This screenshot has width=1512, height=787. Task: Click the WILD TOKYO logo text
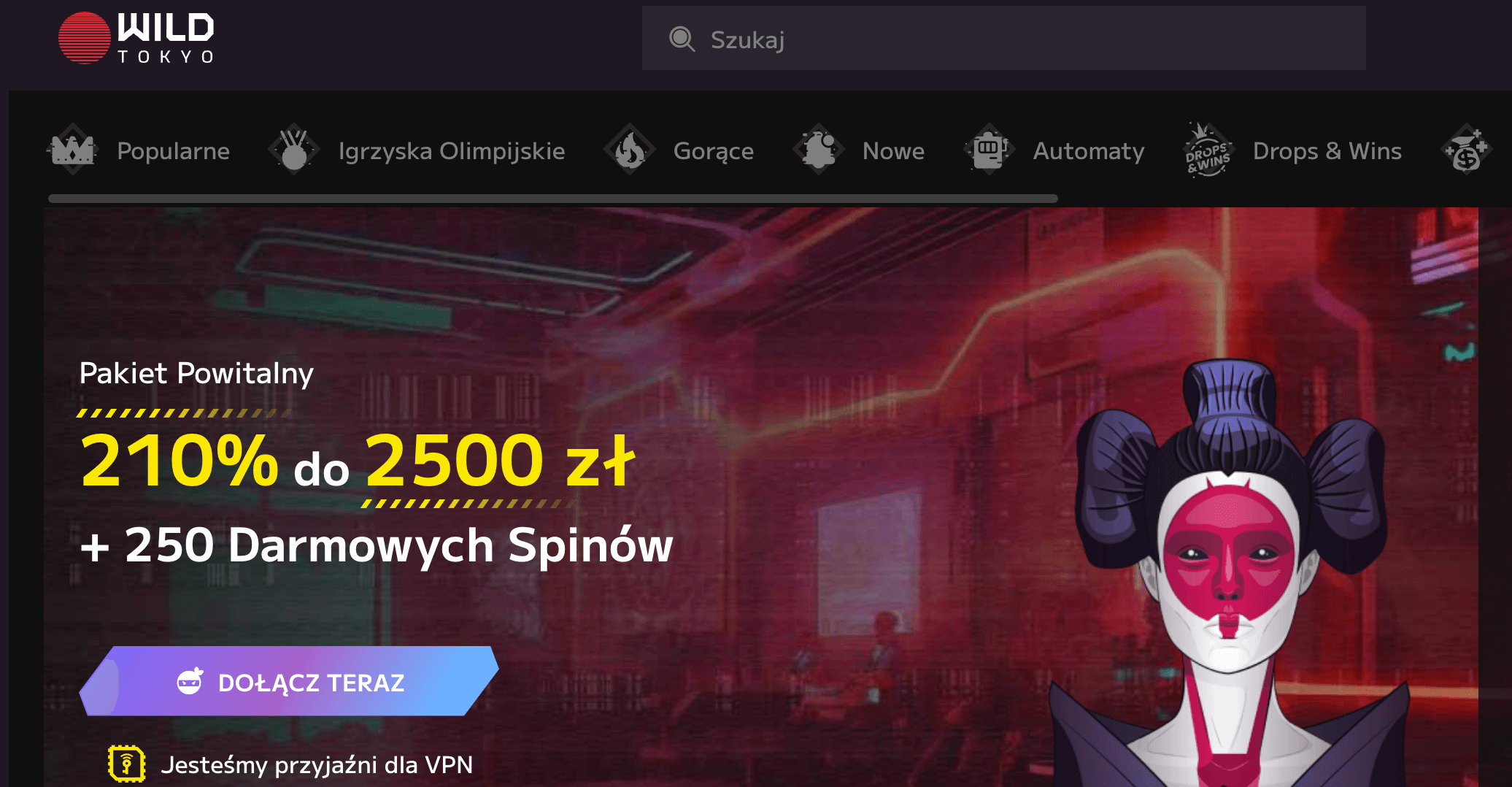click(166, 38)
